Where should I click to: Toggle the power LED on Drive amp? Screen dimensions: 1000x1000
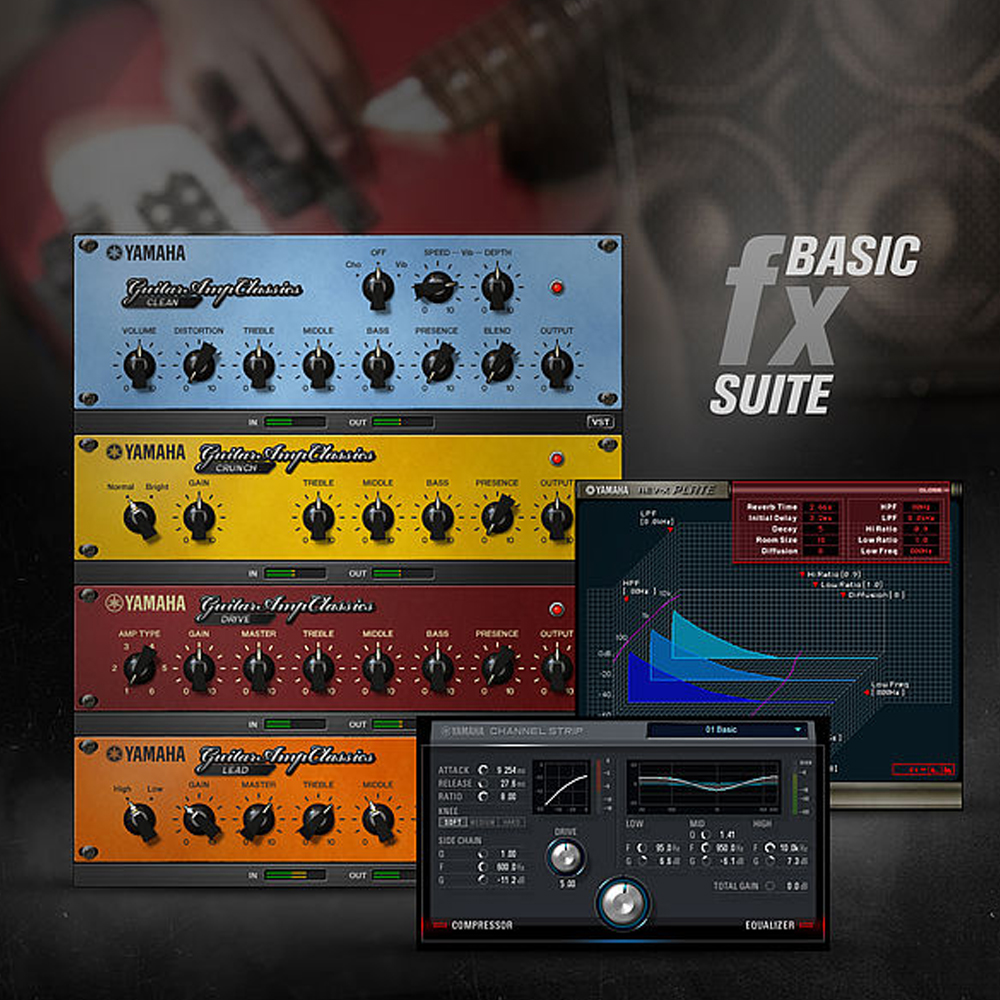[x=557, y=609]
